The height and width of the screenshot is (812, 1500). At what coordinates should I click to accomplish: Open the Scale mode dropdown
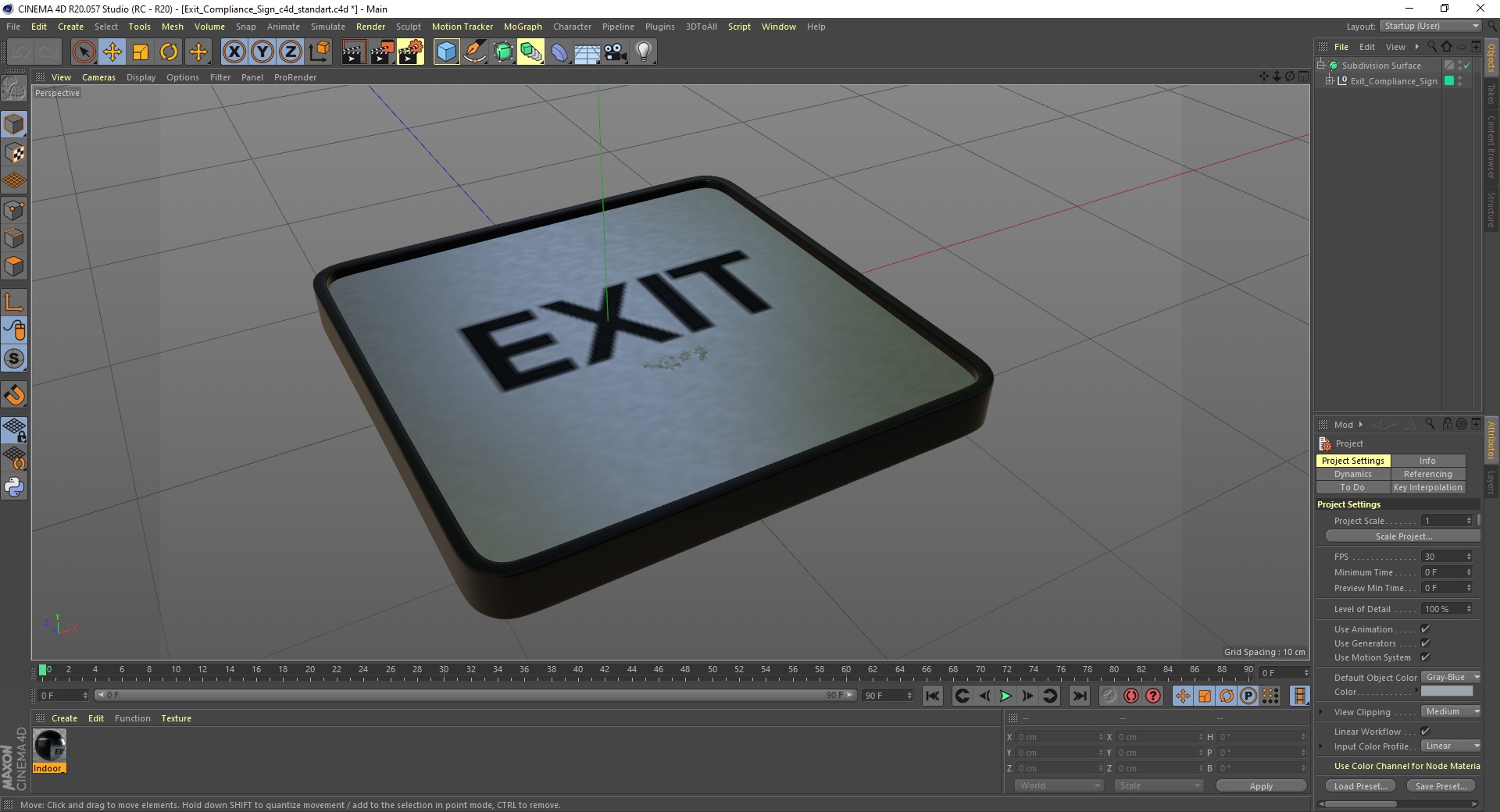click(1159, 785)
